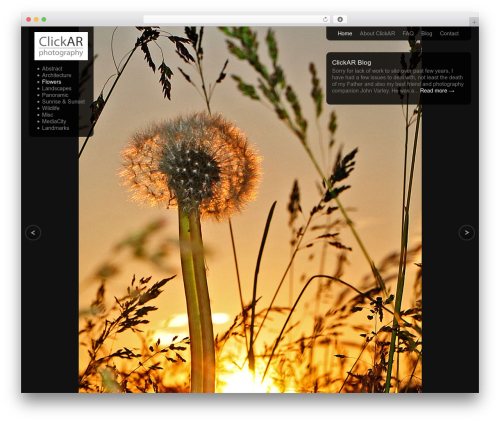Open the Panoramic gallery
500x423 pixels.
coord(55,95)
